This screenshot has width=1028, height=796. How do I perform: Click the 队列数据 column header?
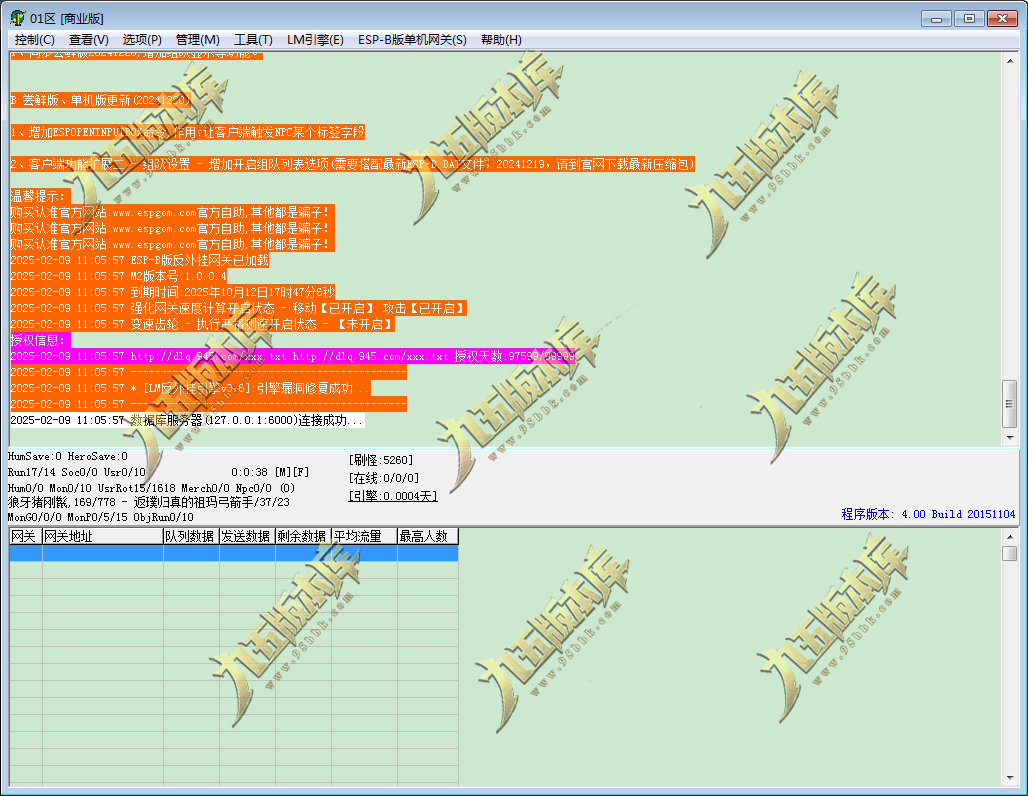[x=191, y=536]
